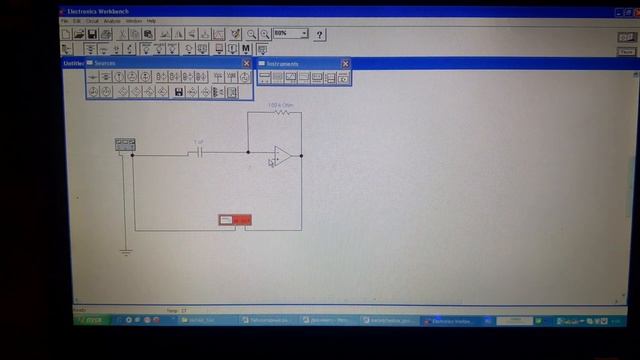Create a new circuit file

66,34
